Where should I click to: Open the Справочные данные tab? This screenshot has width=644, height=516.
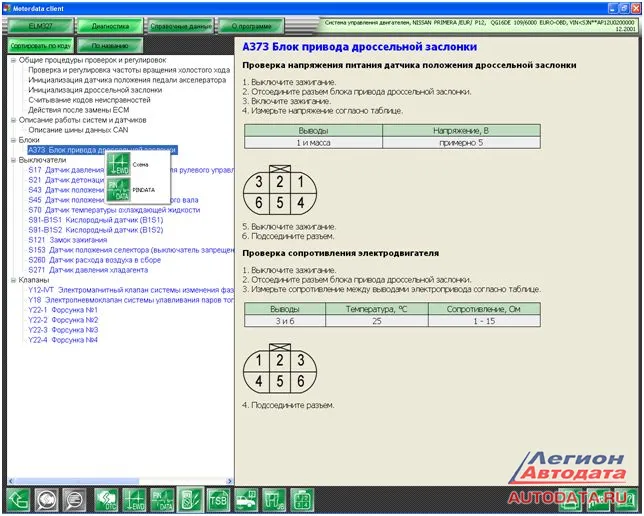[181, 26]
